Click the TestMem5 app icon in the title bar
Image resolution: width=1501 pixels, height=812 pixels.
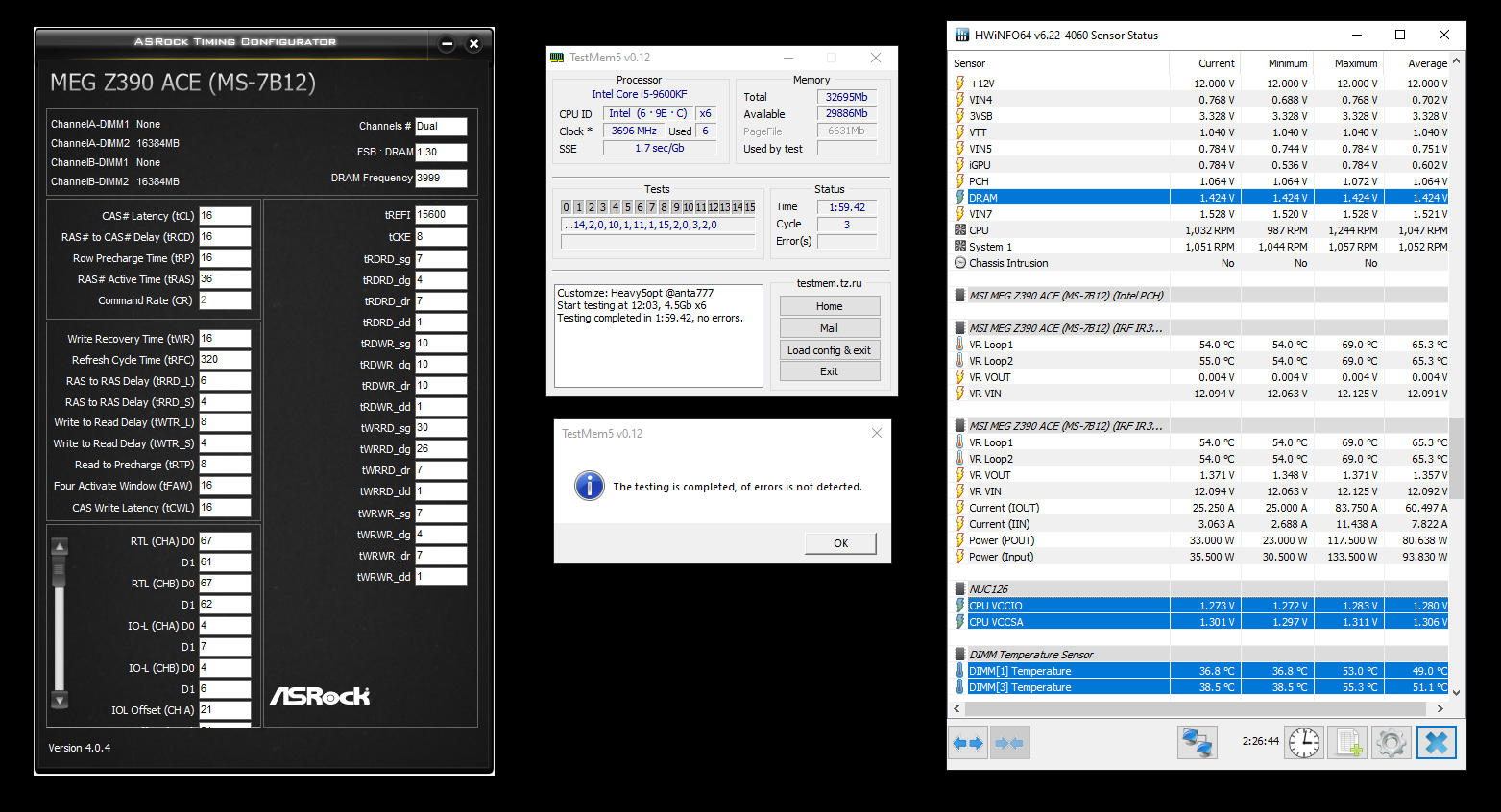pyautogui.click(x=557, y=58)
